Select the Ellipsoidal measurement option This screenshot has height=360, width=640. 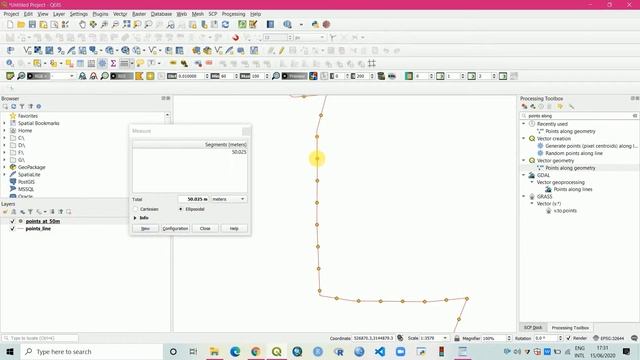click(x=181, y=209)
